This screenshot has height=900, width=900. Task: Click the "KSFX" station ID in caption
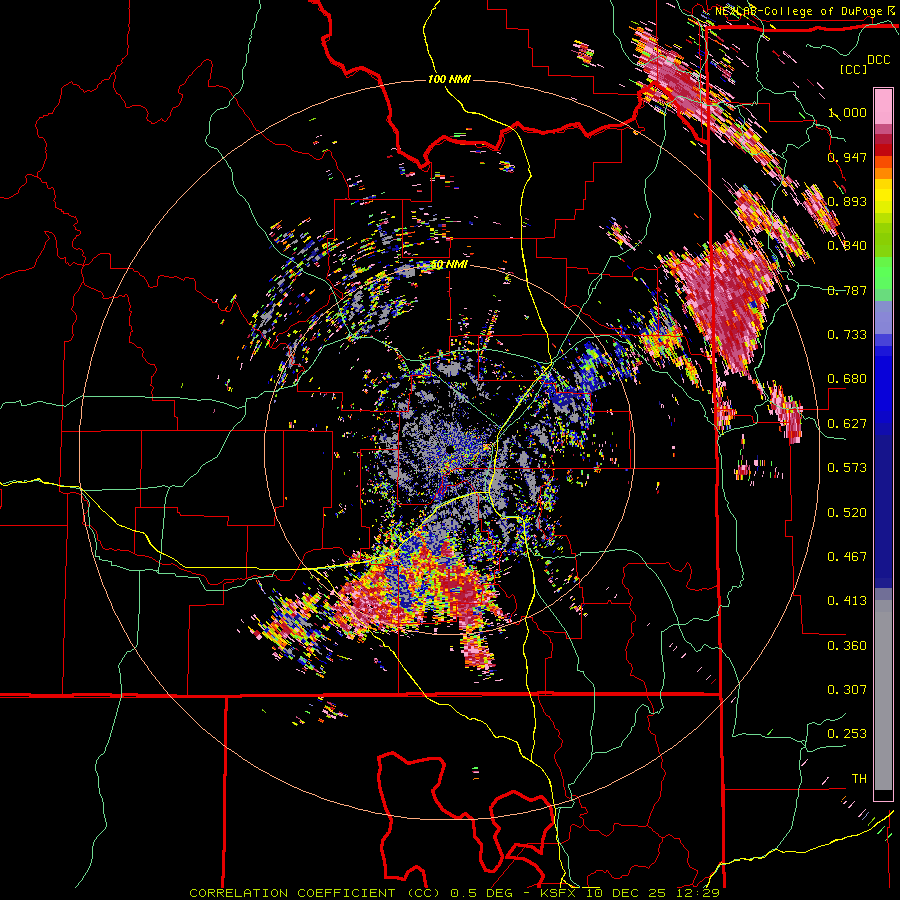pyautogui.click(x=560, y=893)
